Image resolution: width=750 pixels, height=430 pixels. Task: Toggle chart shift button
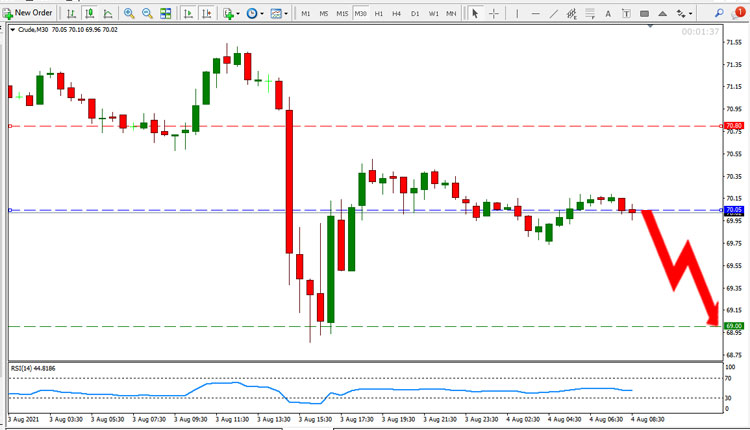click(207, 13)
